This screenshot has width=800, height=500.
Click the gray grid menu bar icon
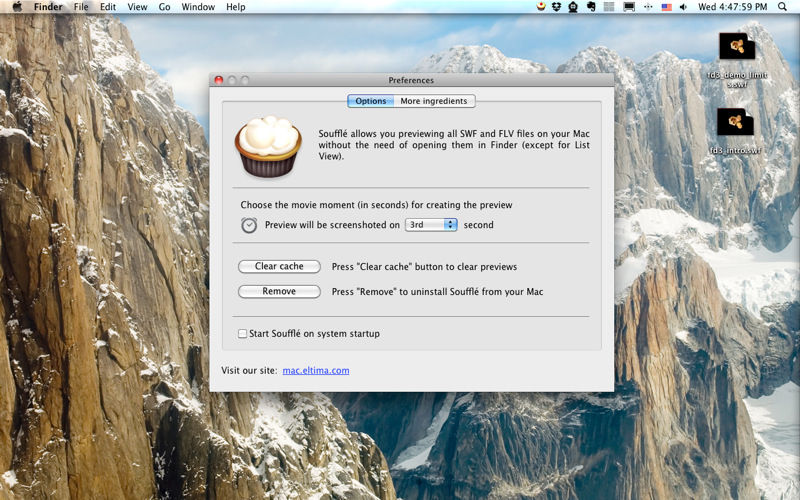pos(609,7)
